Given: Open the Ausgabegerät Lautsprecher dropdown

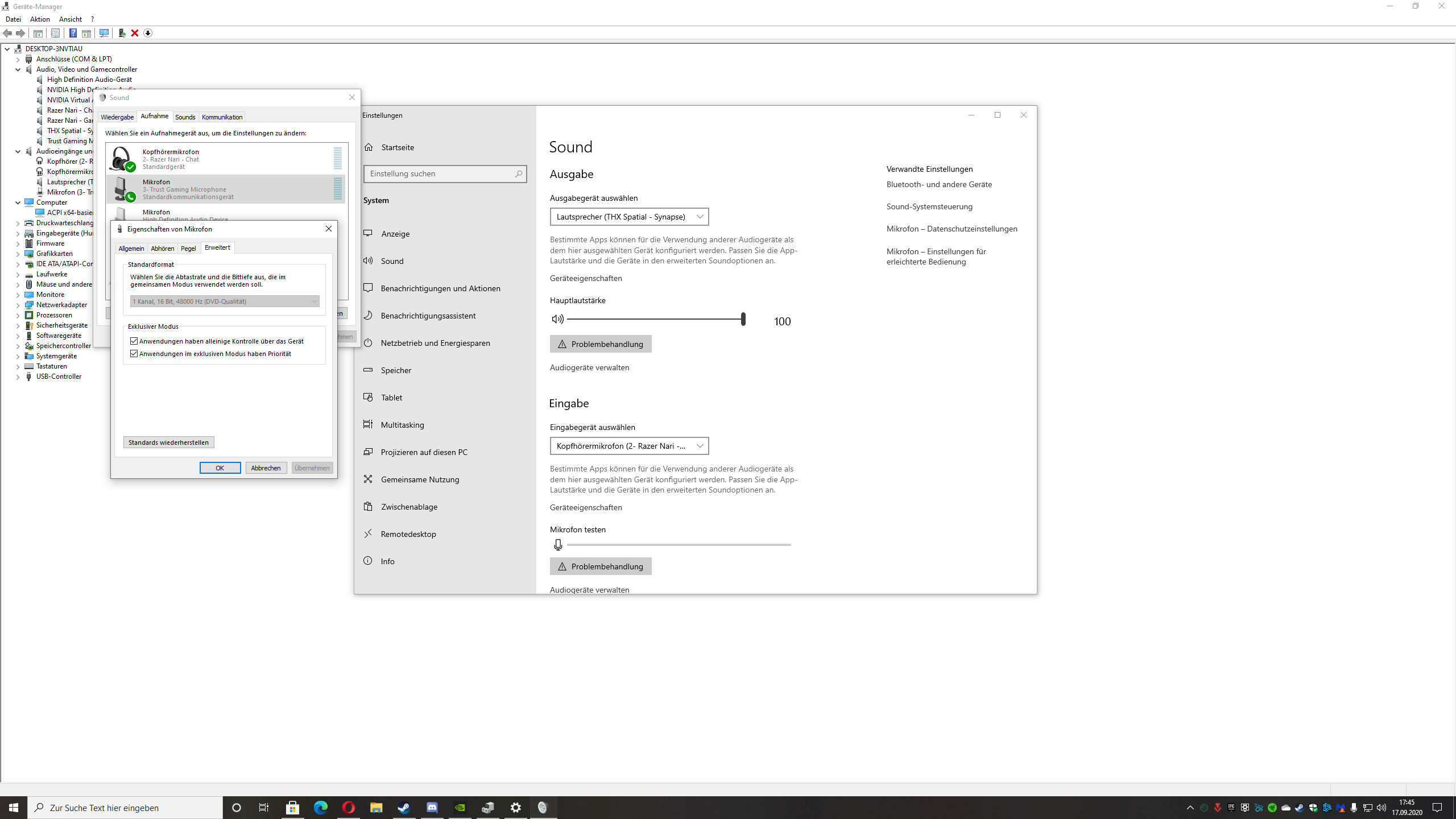Looking at the screenshot, I should coord(629,217).
